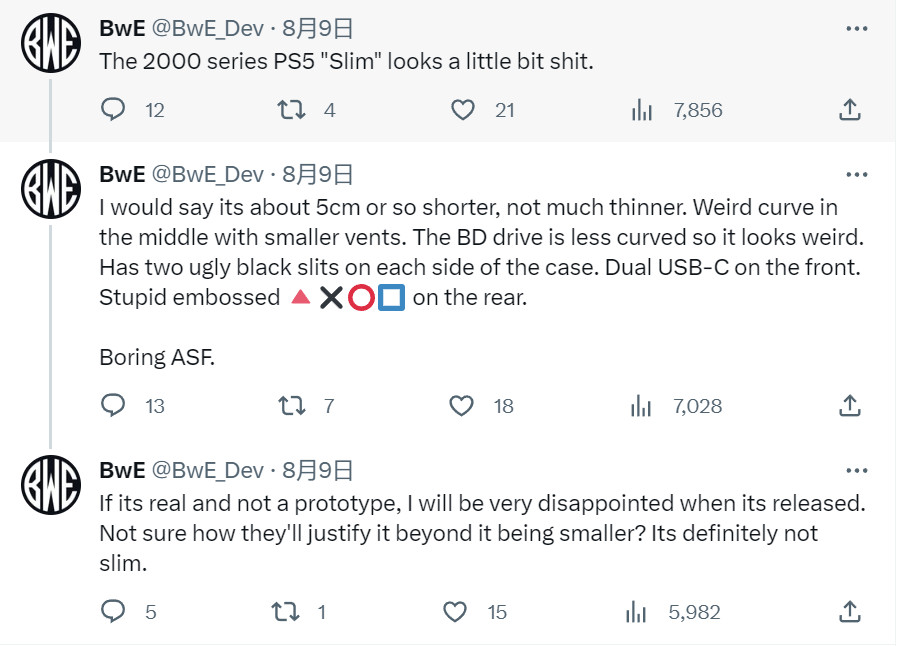Retweet the third tweet with 1 retweet

[x=287, y=611]
